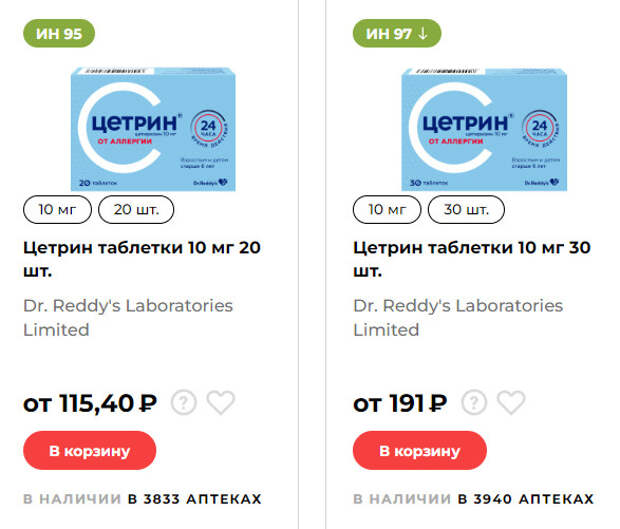Open the Цетрин таблетки 10 мг 20 шт. title
This screenshot has width=620, height=529.
(142, 259)
